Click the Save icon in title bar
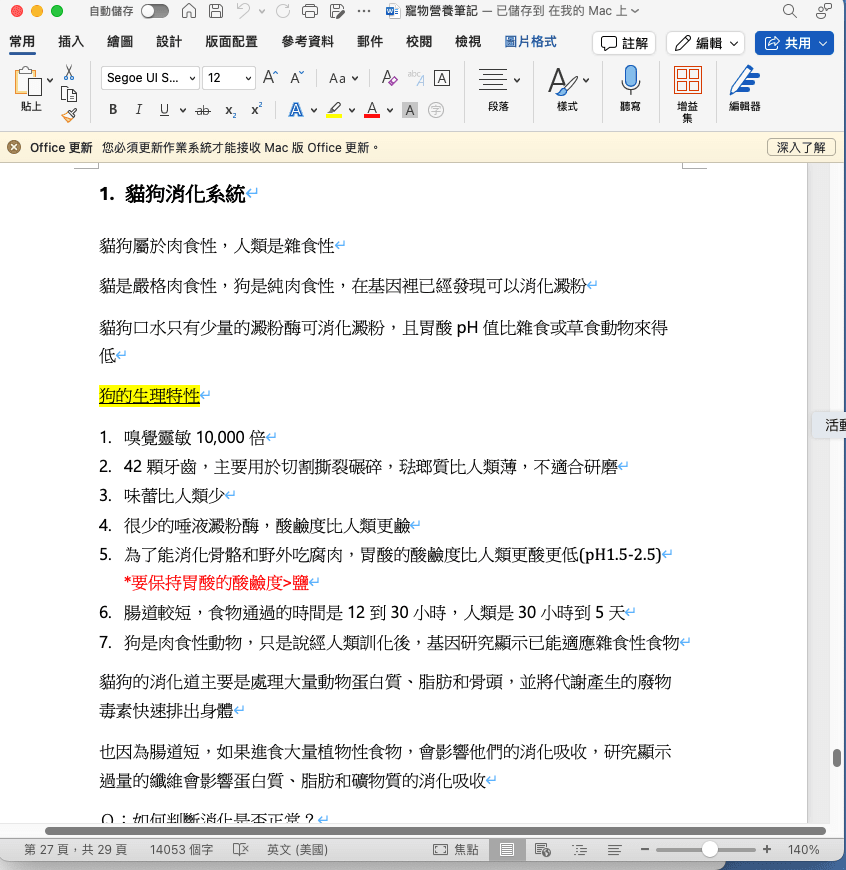The height and width of the screenshot is (870, 846). coord(216,12)
